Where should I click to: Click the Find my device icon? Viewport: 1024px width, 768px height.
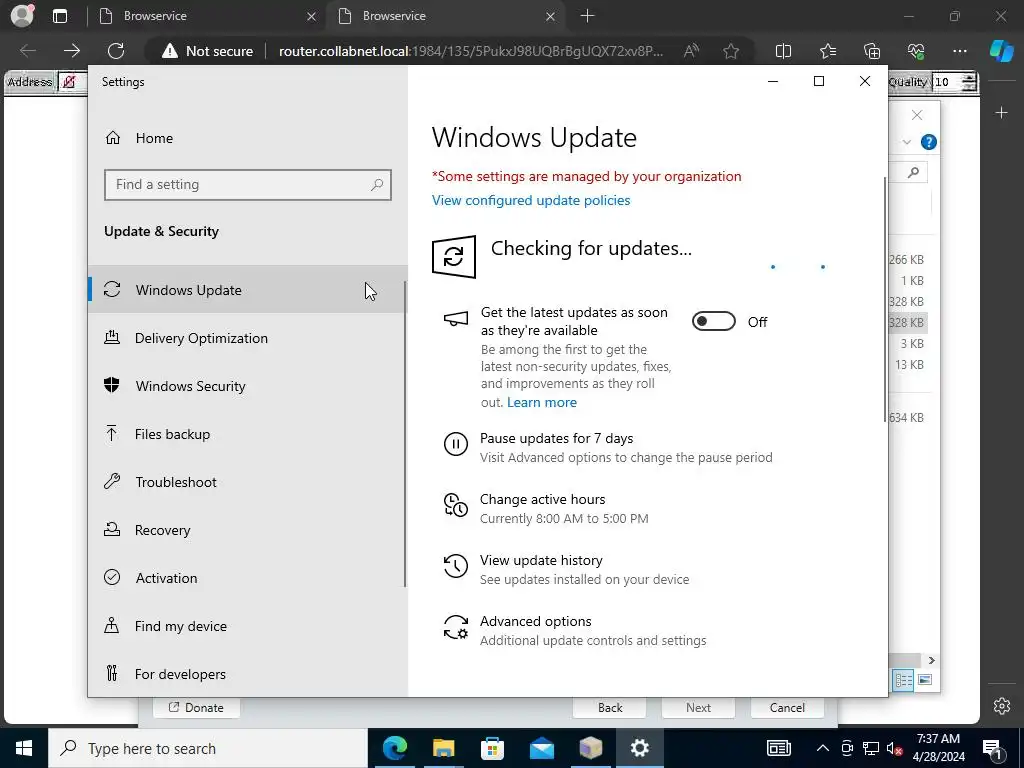pyautogui.click(x=112, y=626)
